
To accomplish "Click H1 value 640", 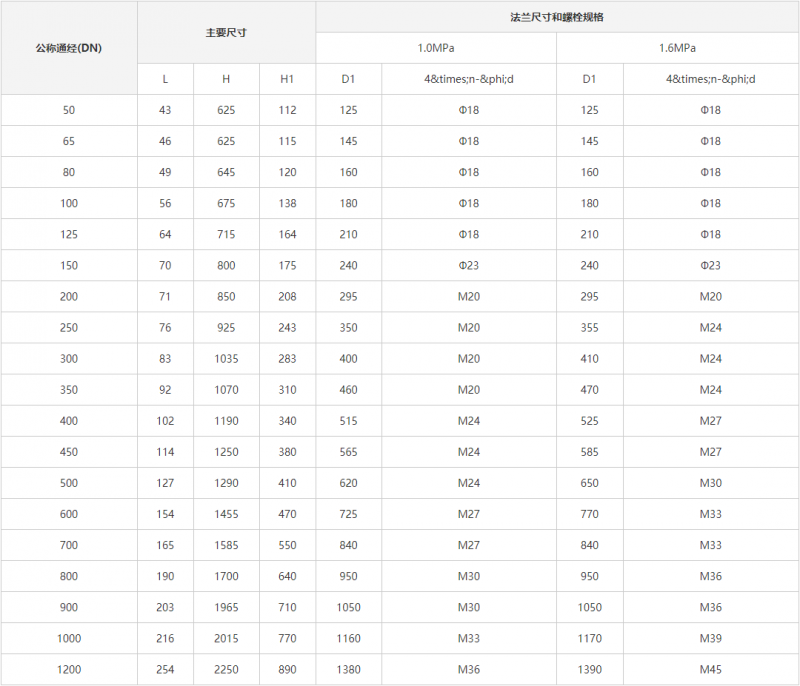I will pyautogui.click(x=287, y=577).
